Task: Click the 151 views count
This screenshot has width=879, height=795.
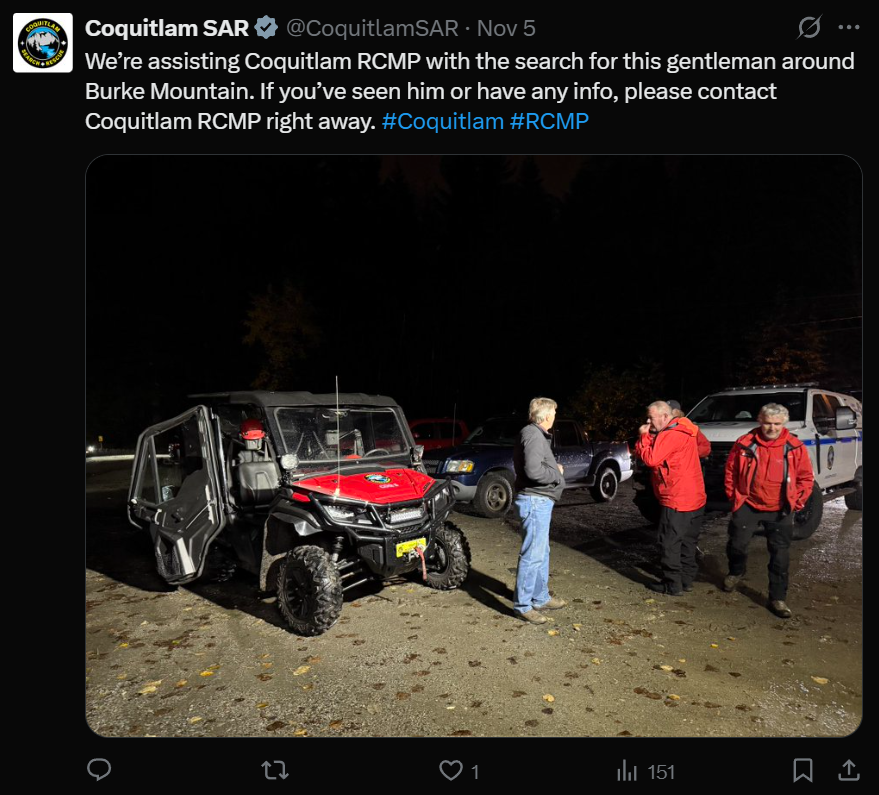Action: (x=661, y=771)
